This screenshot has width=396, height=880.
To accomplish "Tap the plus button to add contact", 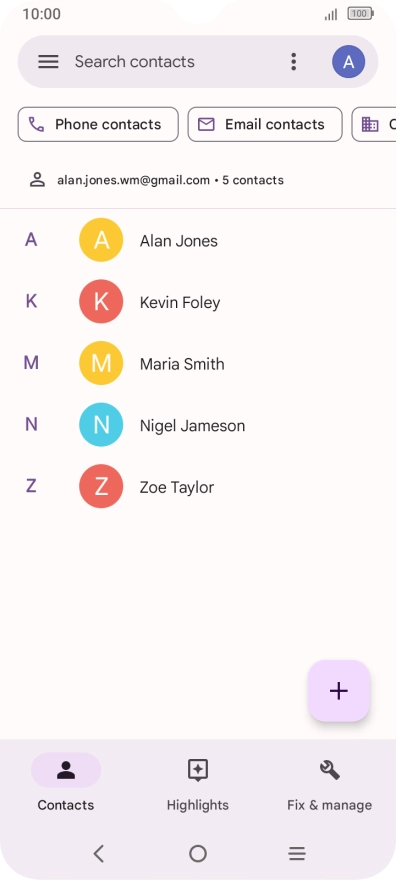I will 339,691.
